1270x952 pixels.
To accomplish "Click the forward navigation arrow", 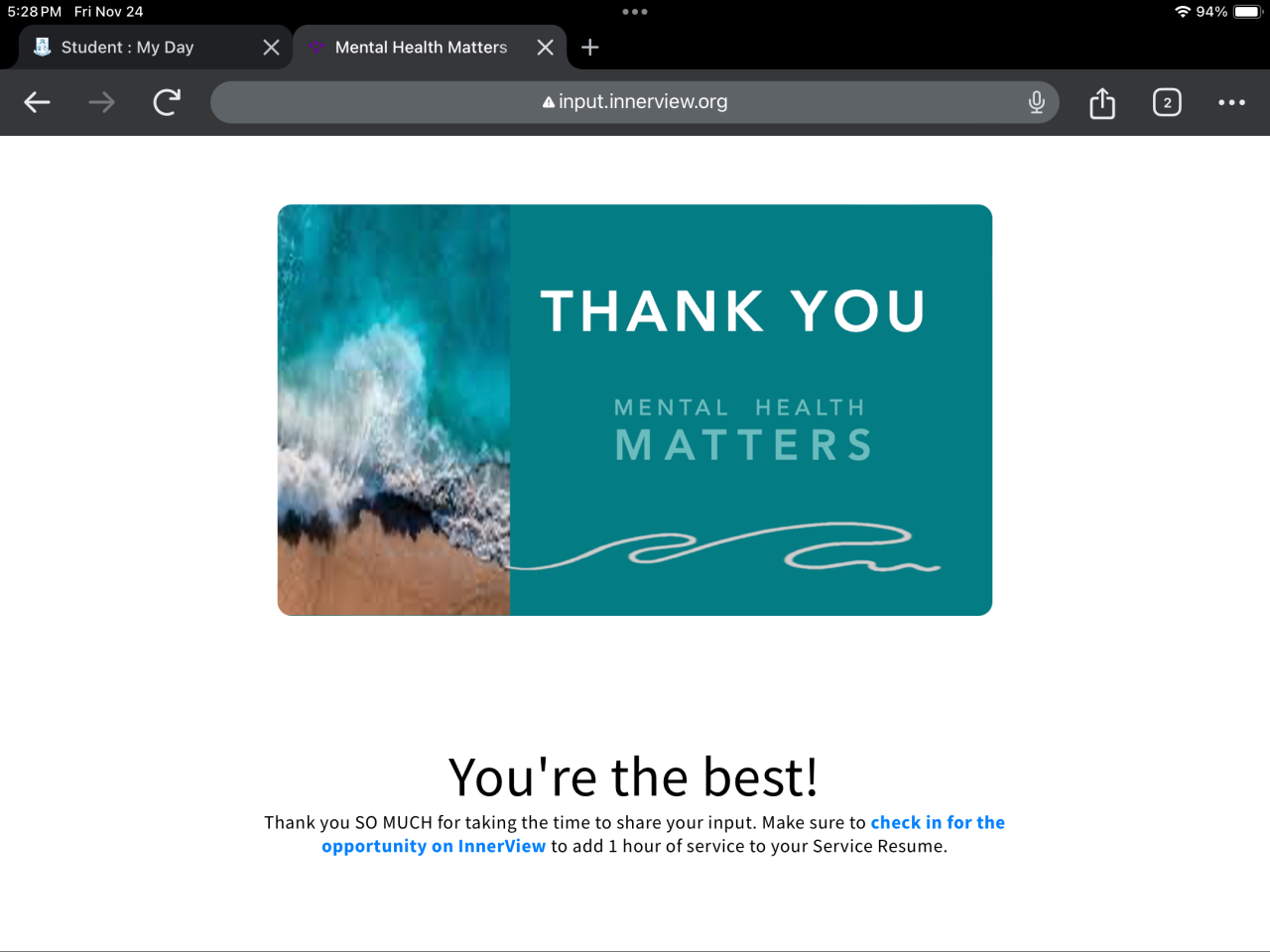I will 101,102.
